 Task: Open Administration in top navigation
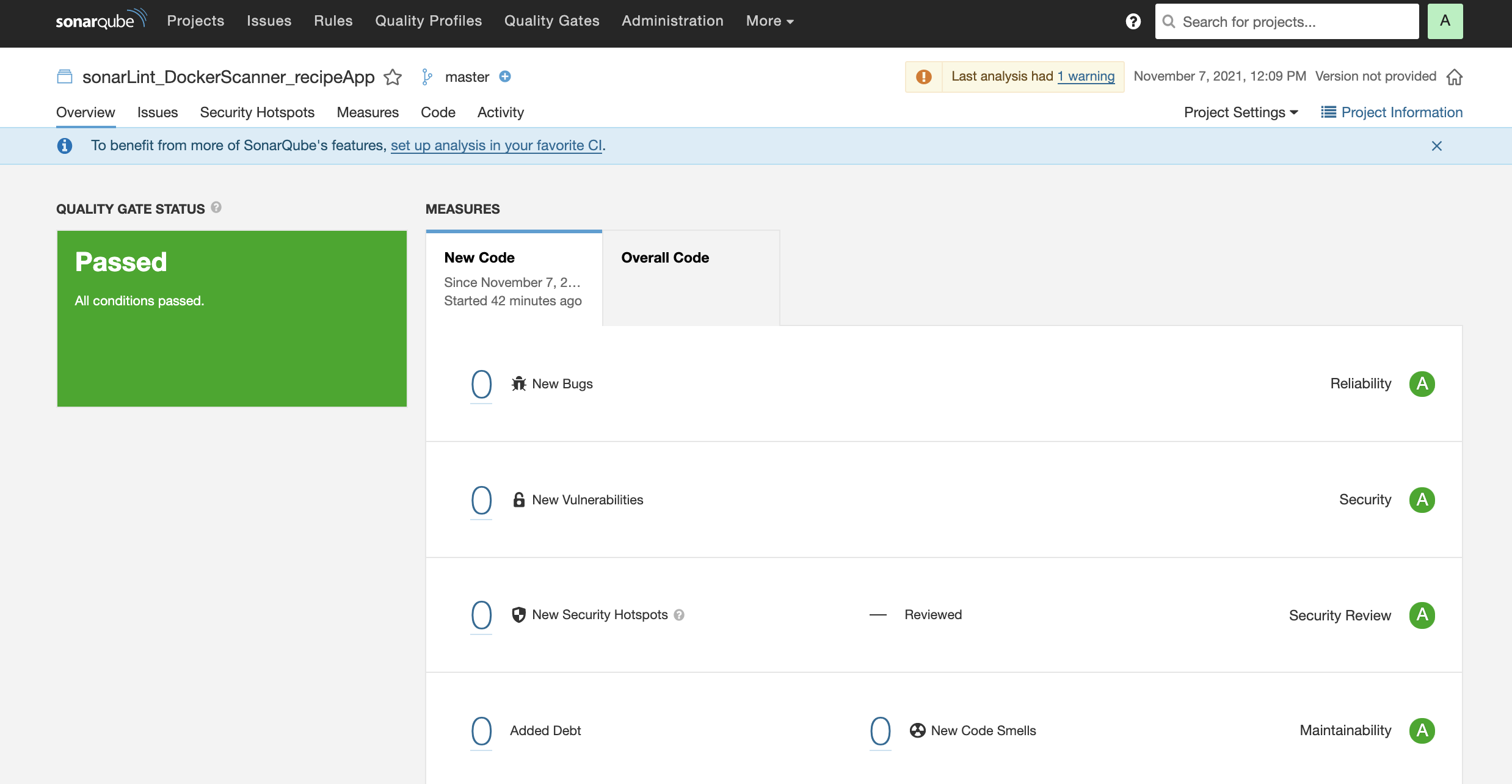tap(672, 21)
